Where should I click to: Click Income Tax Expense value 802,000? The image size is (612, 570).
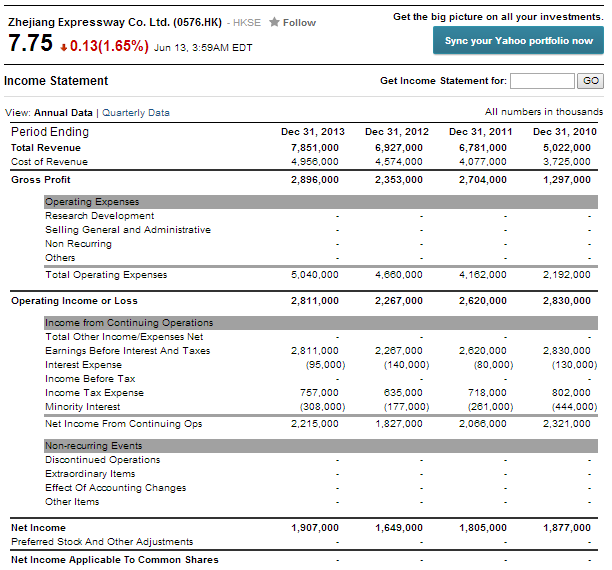(x=571, y=393)
